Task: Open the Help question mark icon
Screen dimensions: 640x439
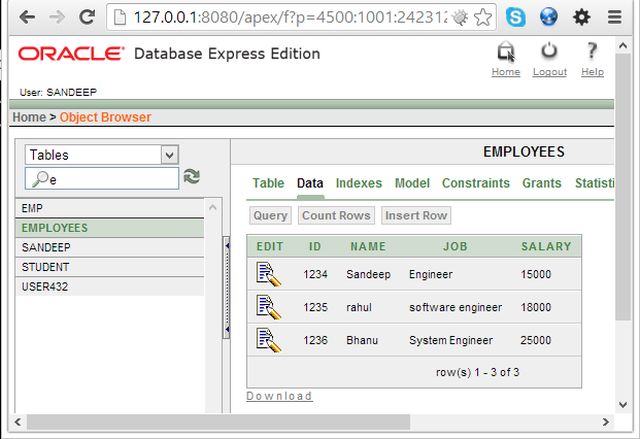Action: tap(592, 53)
